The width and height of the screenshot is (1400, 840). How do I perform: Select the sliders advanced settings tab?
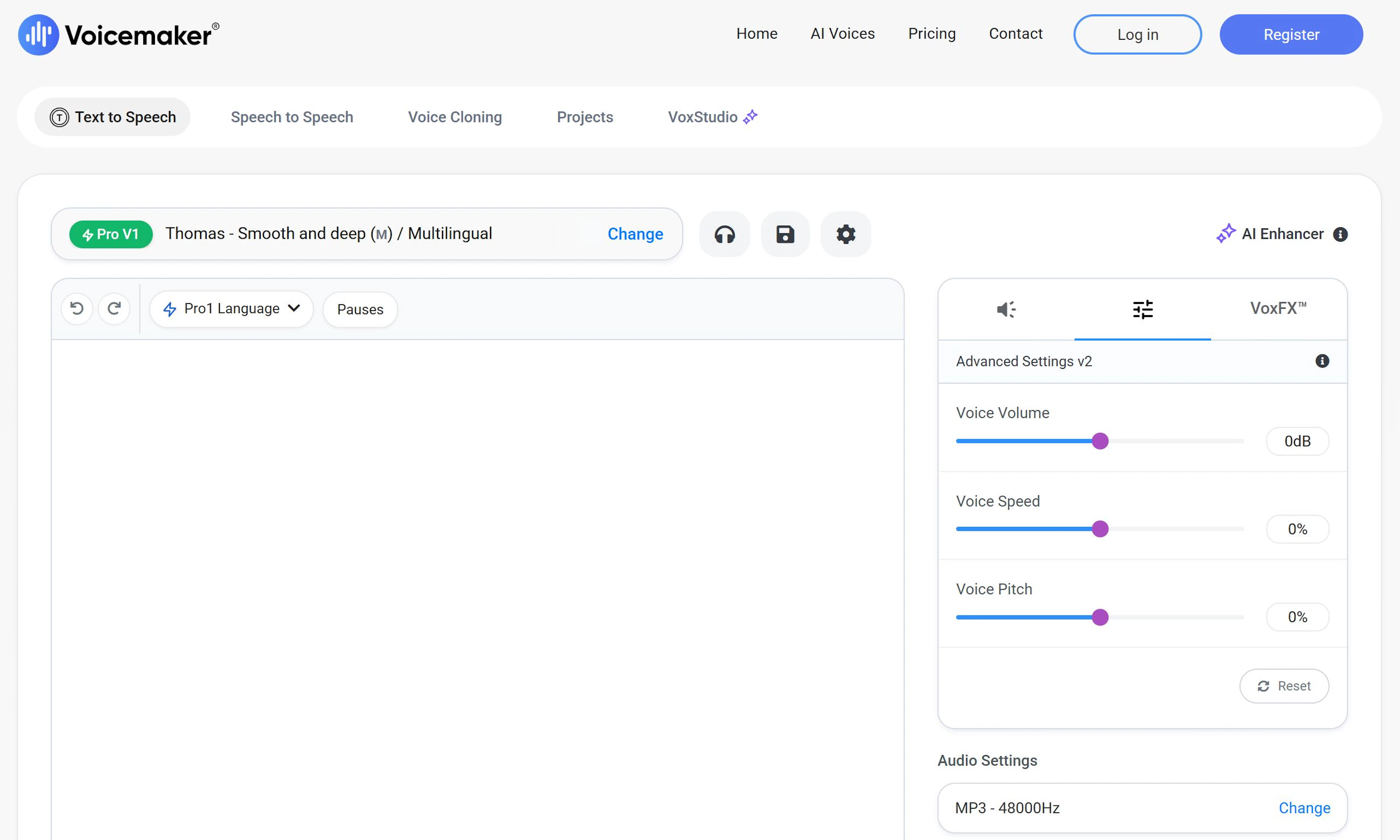(1142, 309)
